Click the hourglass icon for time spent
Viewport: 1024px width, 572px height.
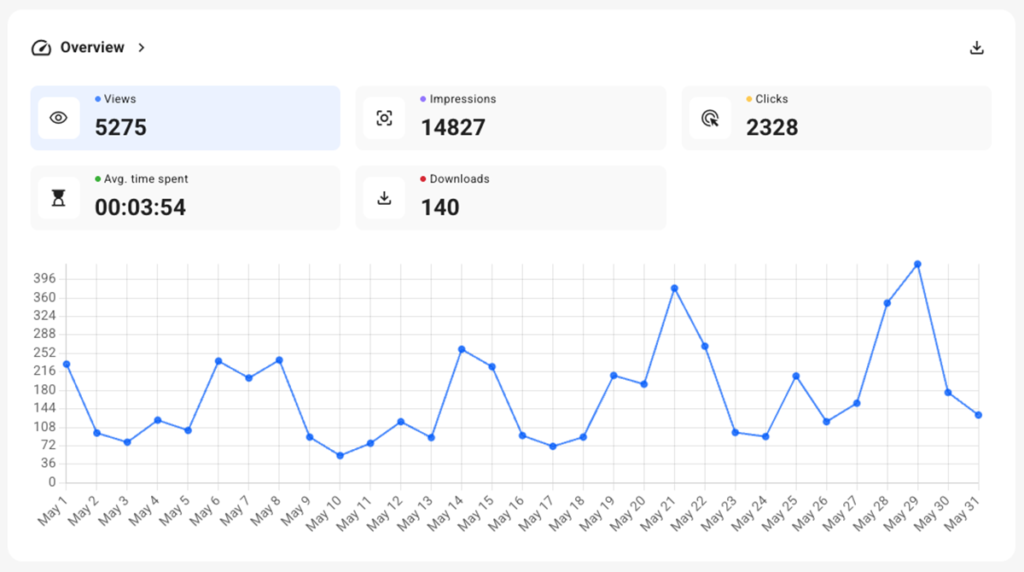pos(59,198)
